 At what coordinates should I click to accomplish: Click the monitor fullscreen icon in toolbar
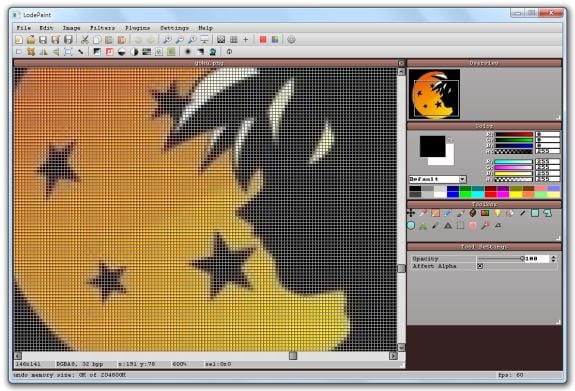pyautogui.click(x=204, y=40)
